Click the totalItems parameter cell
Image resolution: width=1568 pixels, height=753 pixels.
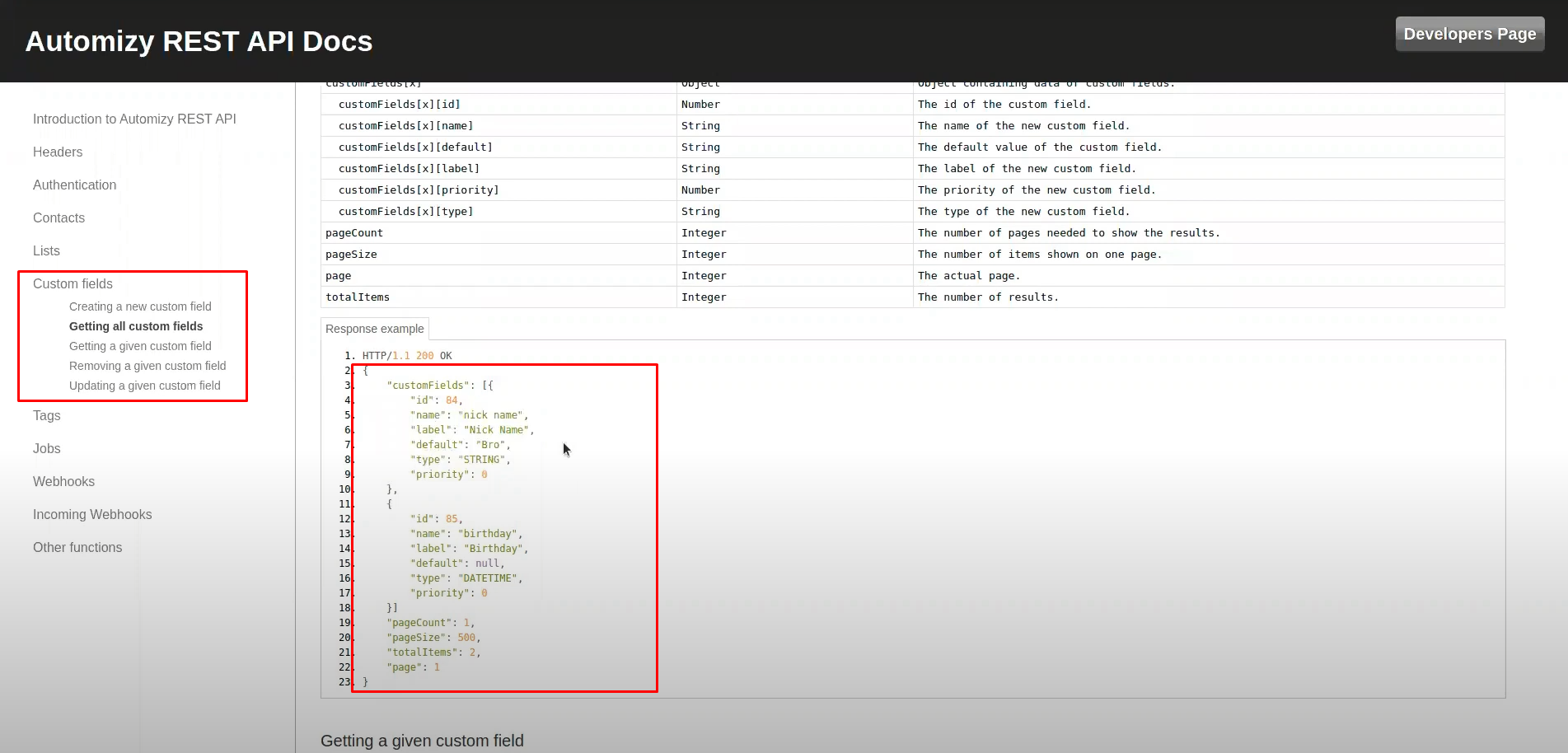click(498, 297)
